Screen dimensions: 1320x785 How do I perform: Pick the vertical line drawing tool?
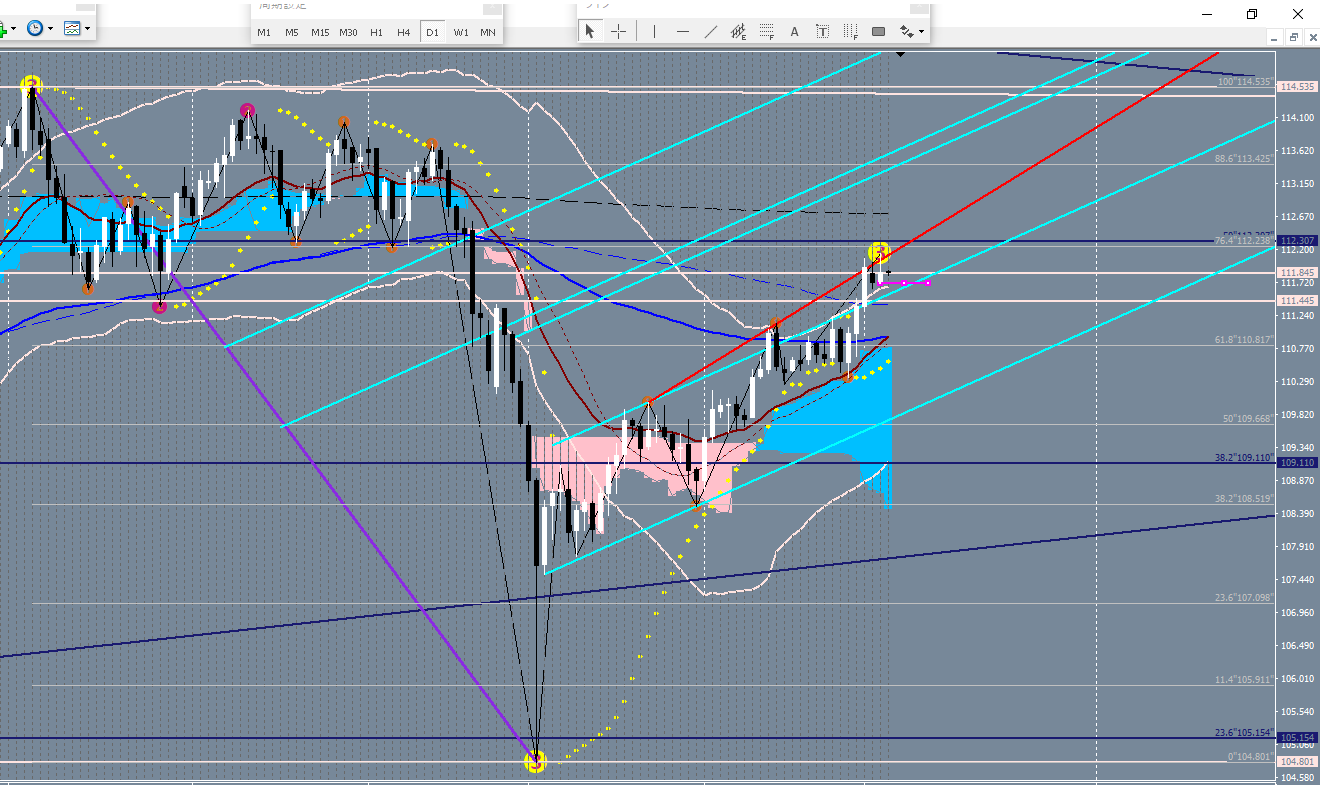coord(654,32)
